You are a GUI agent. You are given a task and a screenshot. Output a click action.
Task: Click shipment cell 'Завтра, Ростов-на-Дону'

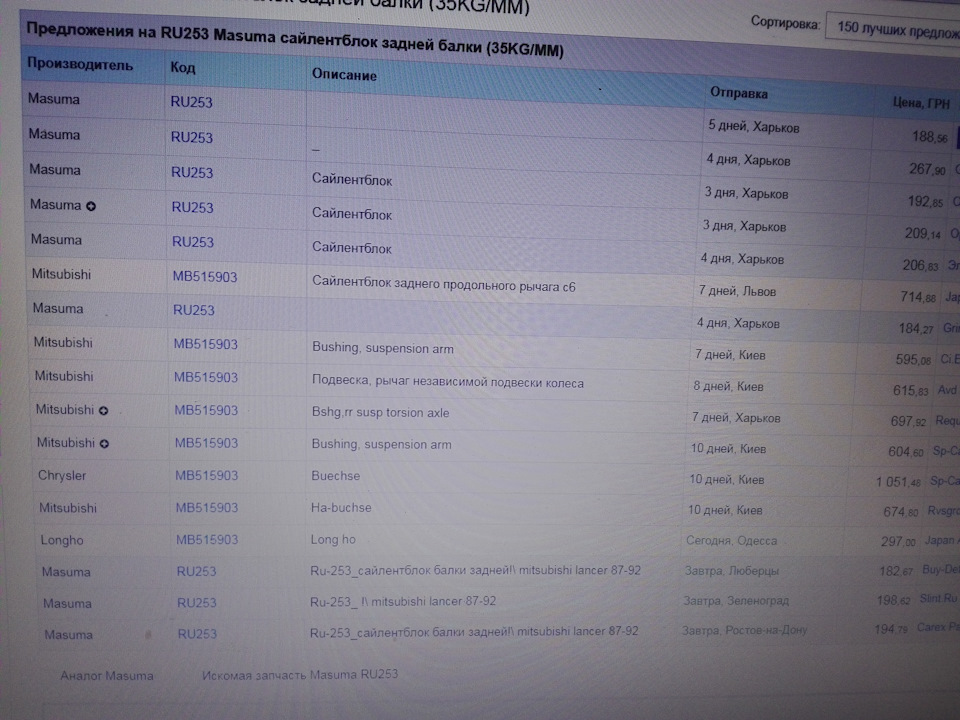pos(744,630)
